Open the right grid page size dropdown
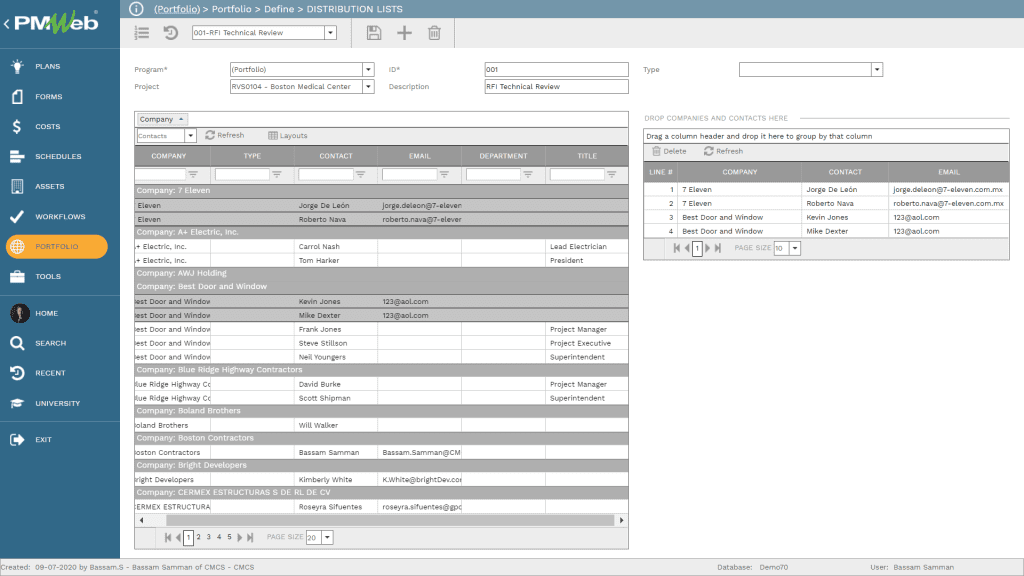 [x=795, y=248]
